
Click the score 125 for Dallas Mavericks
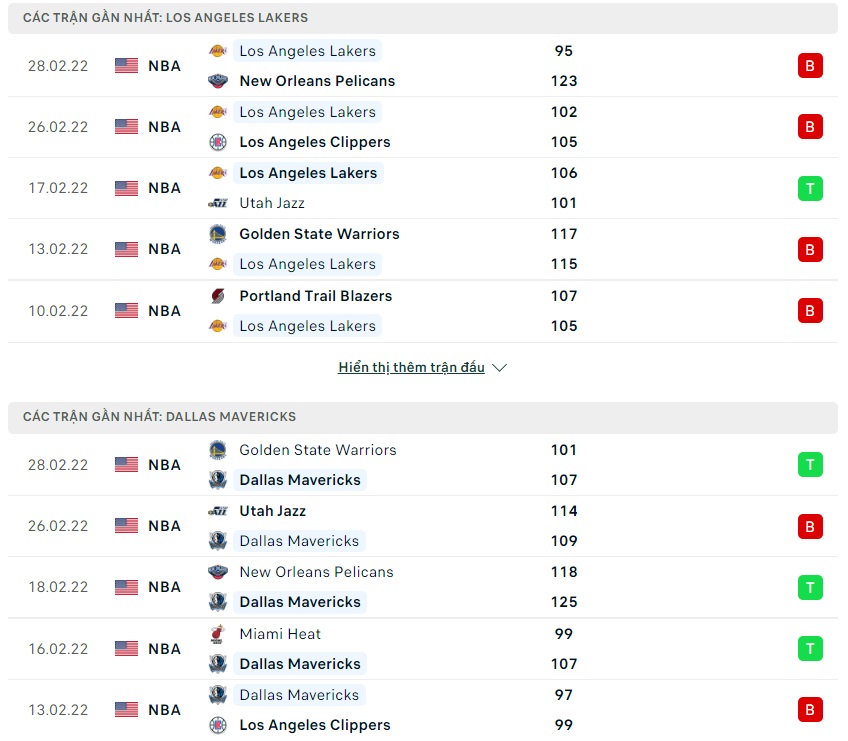pyautogui.click(x=564, y=602)
